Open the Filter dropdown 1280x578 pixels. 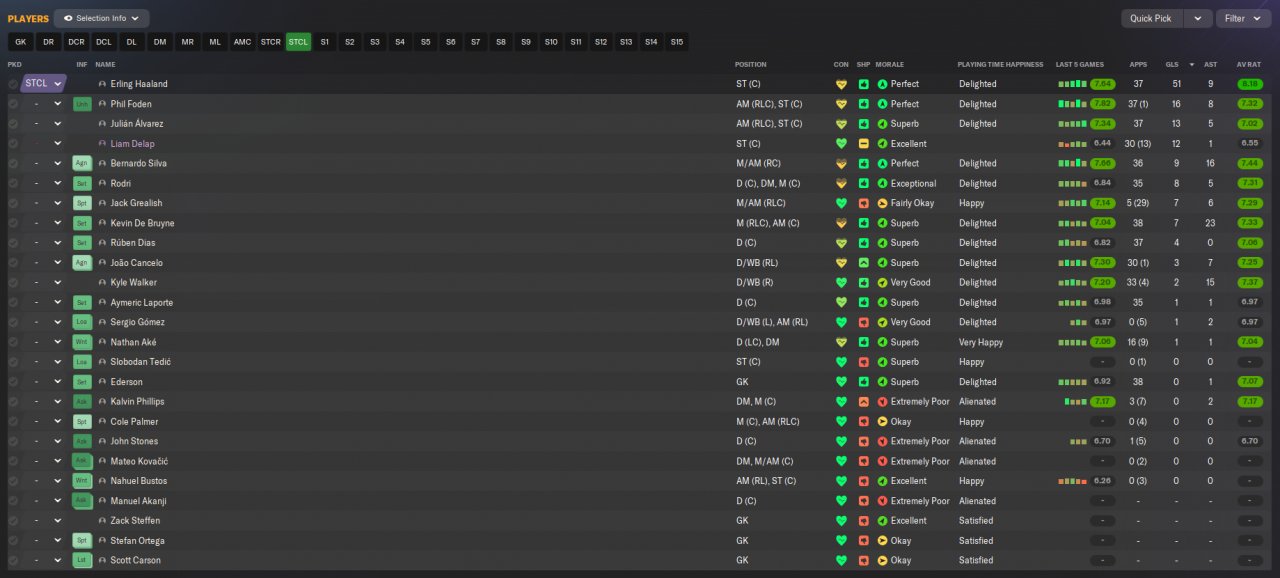[x=1243, y=18]
